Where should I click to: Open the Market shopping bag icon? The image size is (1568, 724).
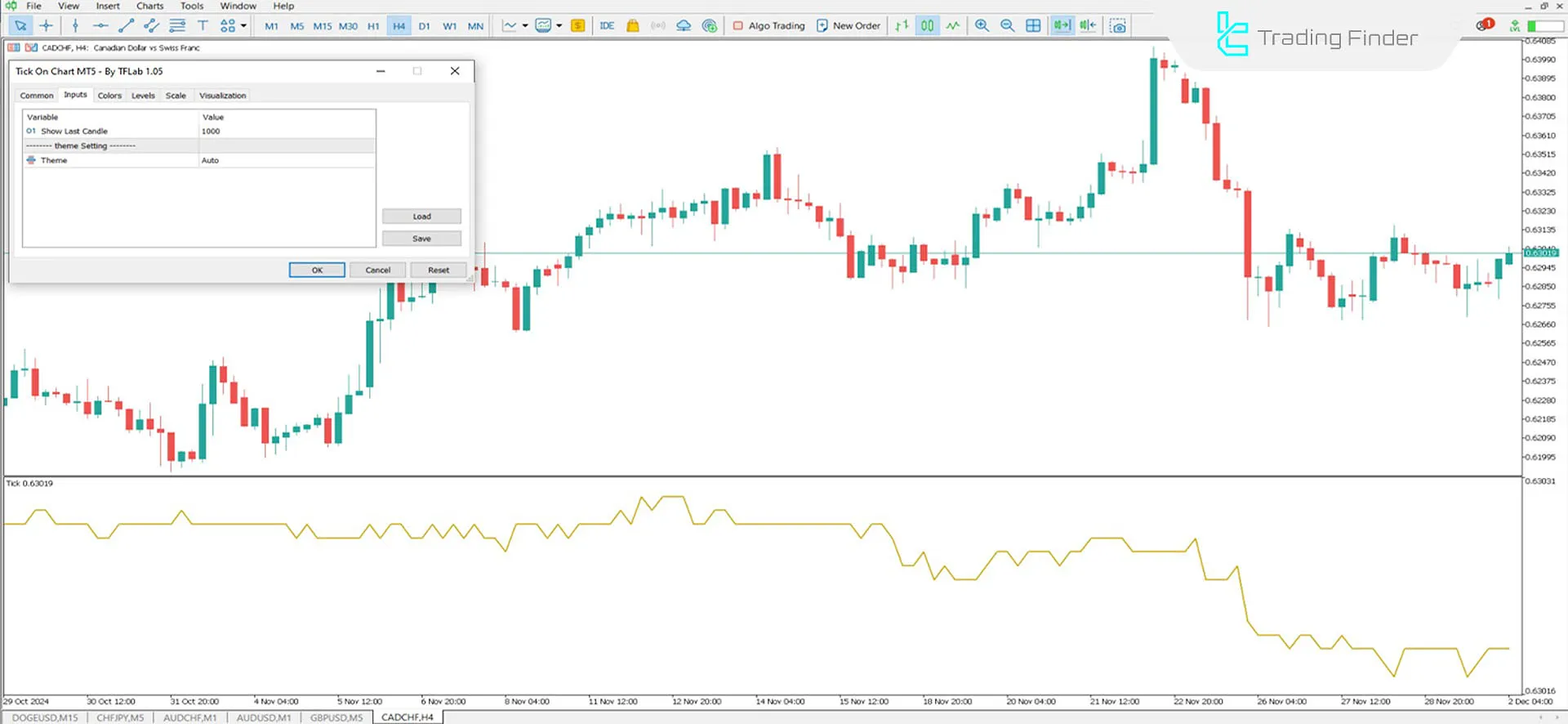632,26
